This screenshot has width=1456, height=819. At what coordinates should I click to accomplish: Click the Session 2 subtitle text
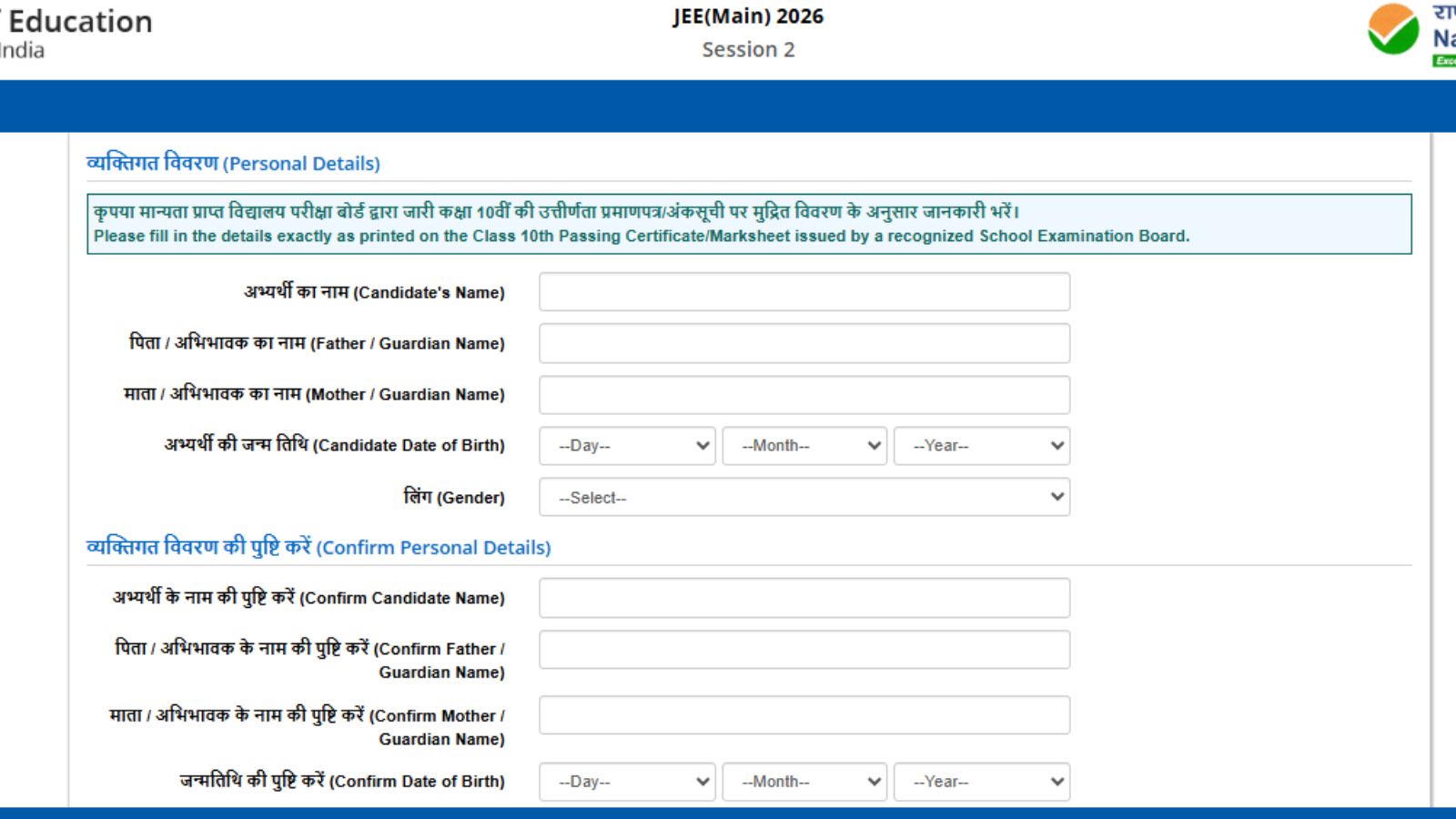click(748, 50)
